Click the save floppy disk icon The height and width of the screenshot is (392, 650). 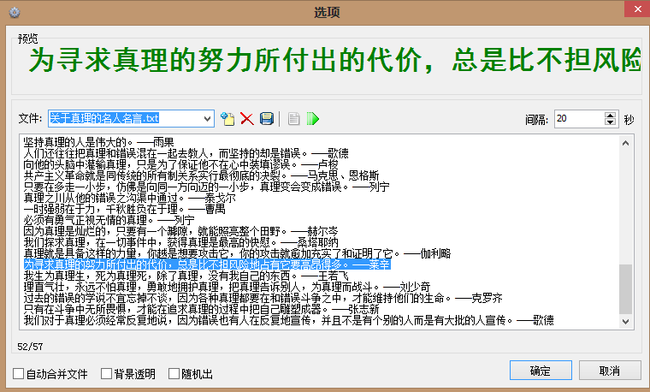(267, 119)
